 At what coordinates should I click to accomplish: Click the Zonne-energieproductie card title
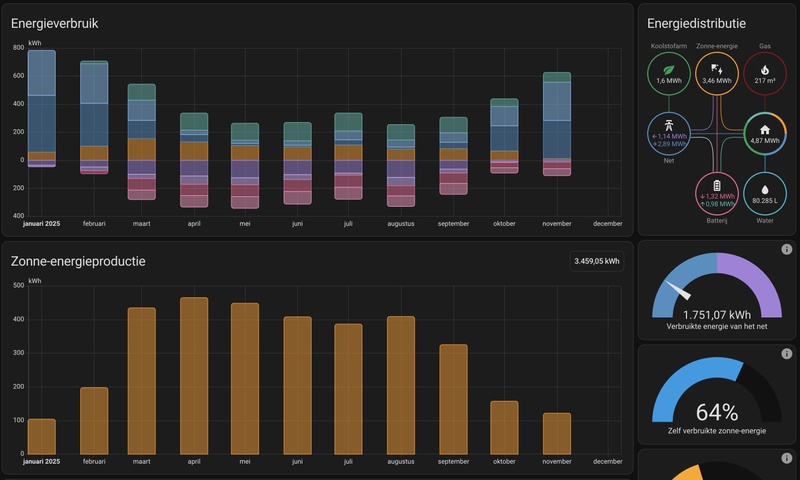[78, 261]
